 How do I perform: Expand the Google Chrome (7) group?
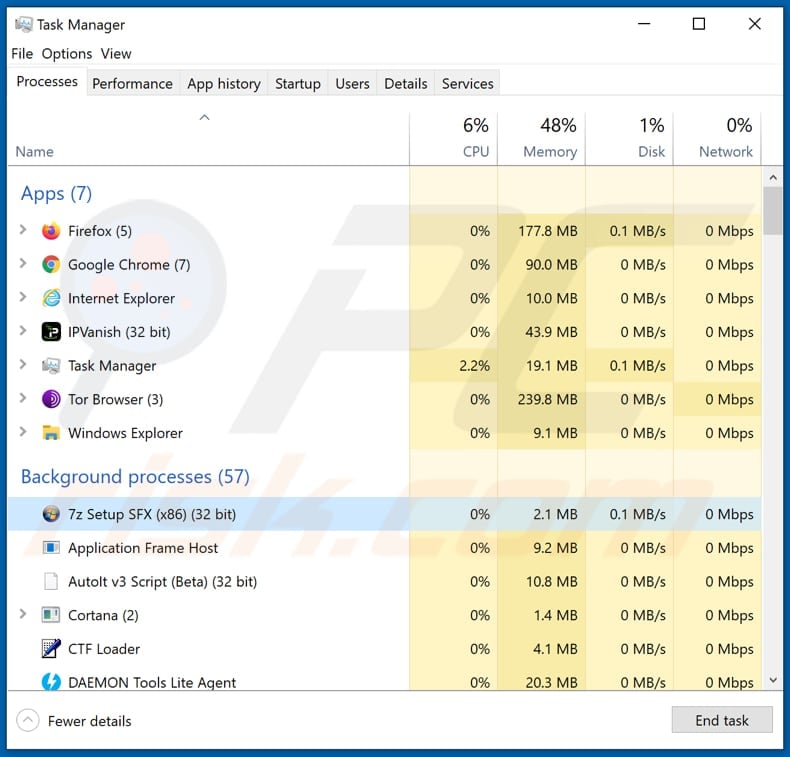point(23,263)
